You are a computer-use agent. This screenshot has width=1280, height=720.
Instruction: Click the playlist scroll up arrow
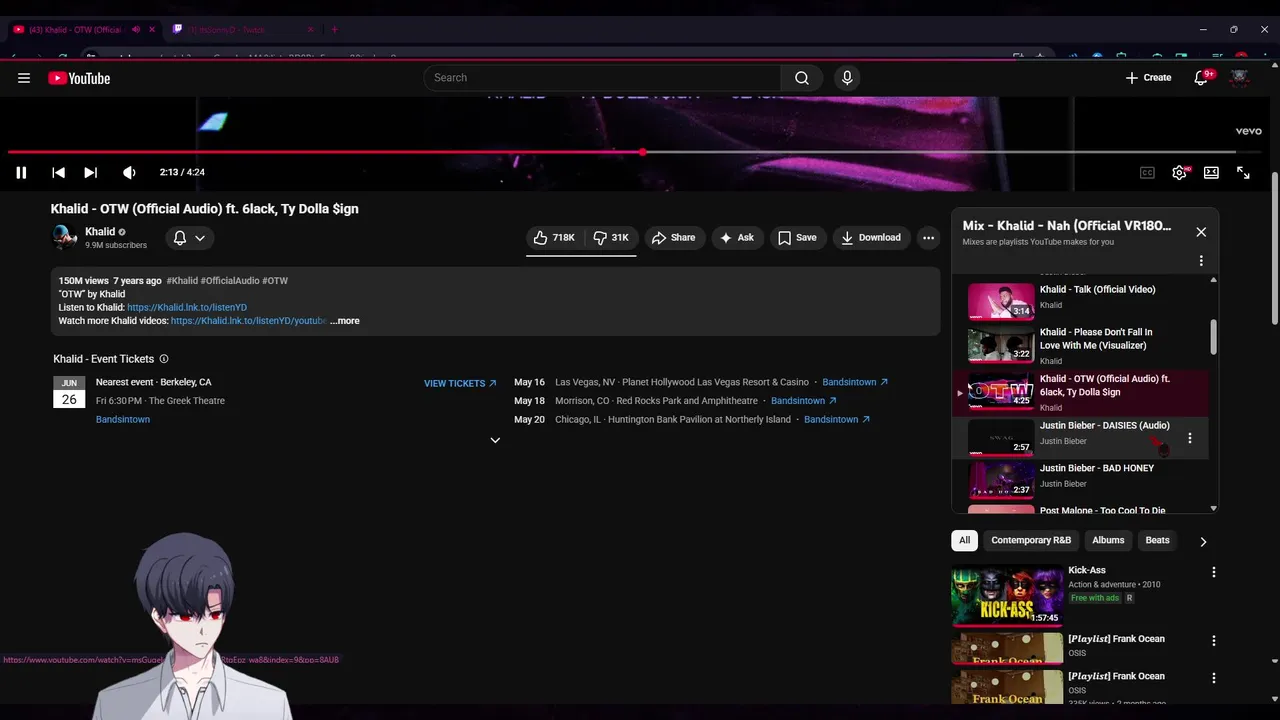[1214, 280]
